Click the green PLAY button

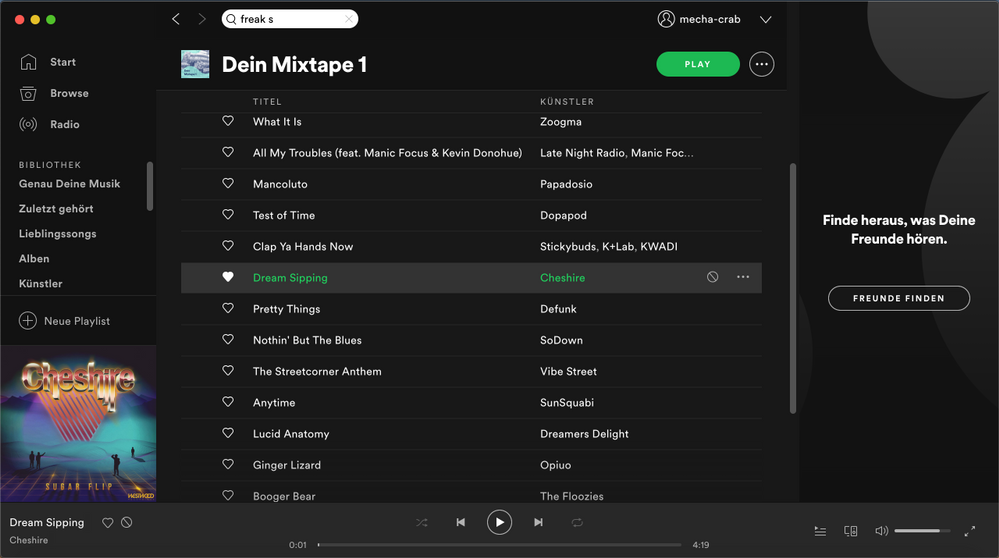pos(698,64)
